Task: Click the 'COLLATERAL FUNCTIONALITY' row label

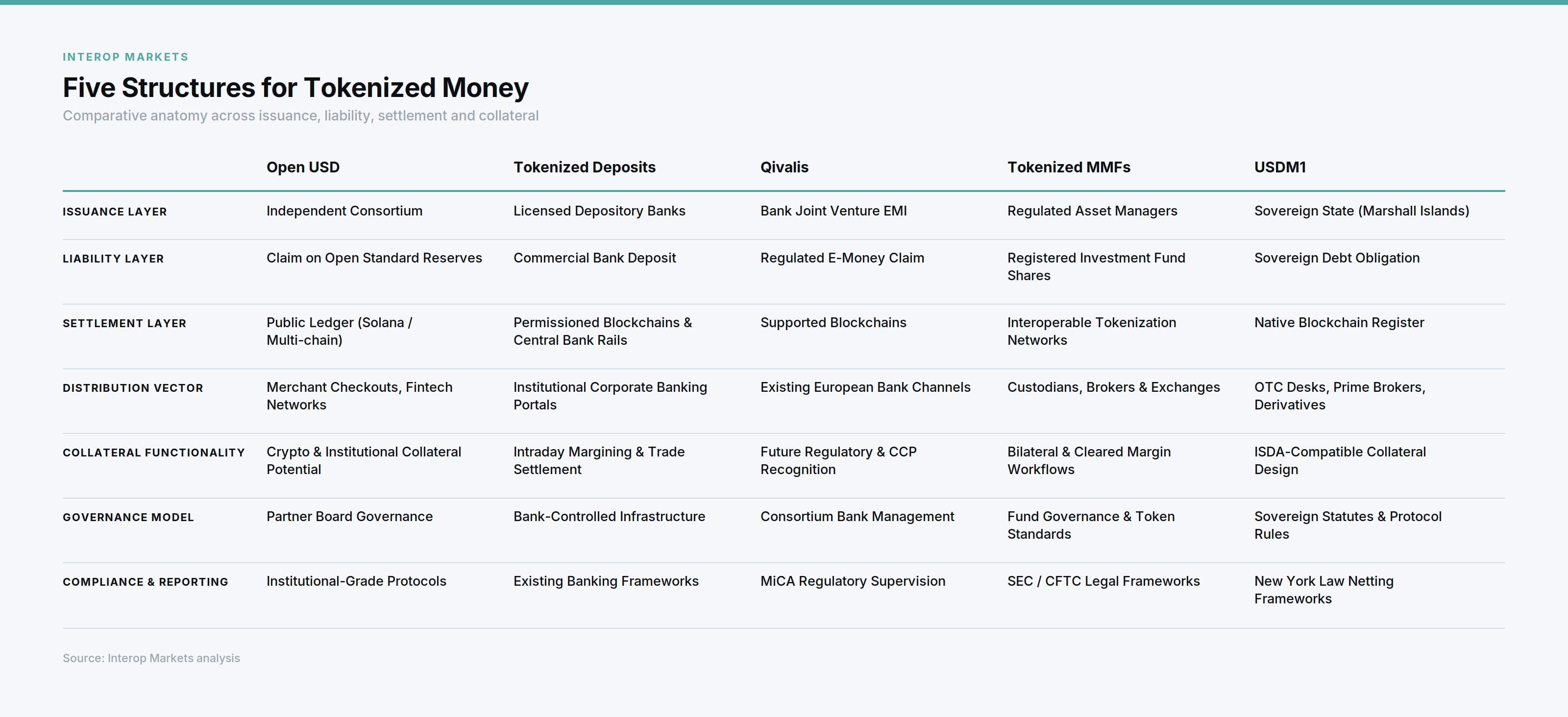Action: coord(154,453)
